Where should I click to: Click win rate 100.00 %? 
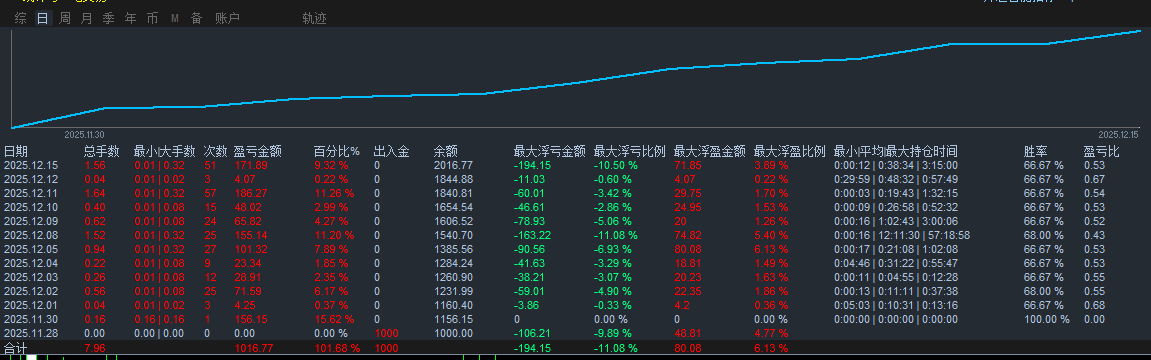pos(1047,319)
